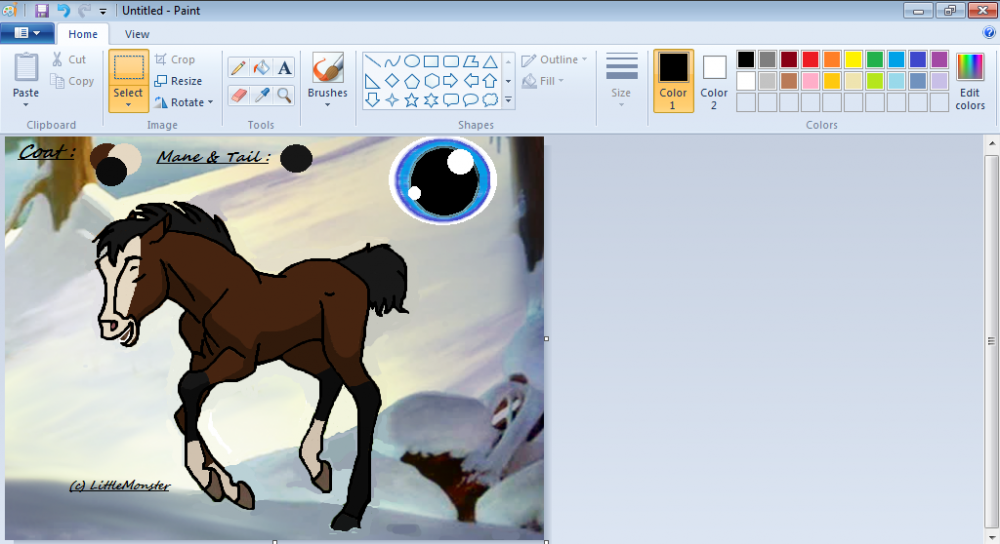Pick the Polygon shape

(471, 62)
